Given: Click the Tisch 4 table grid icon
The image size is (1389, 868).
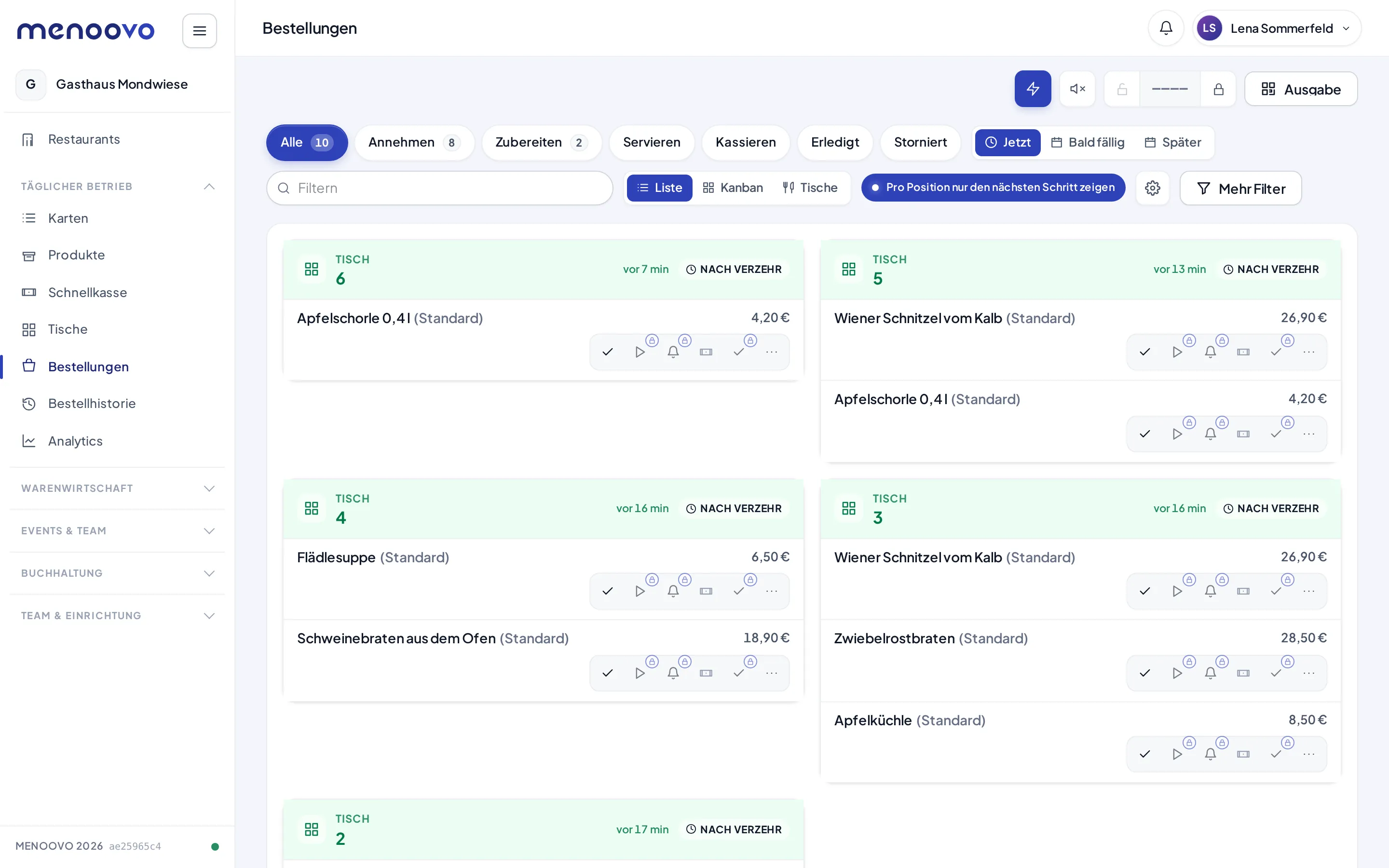Looking at the screenshot, I should click(312, 509).
